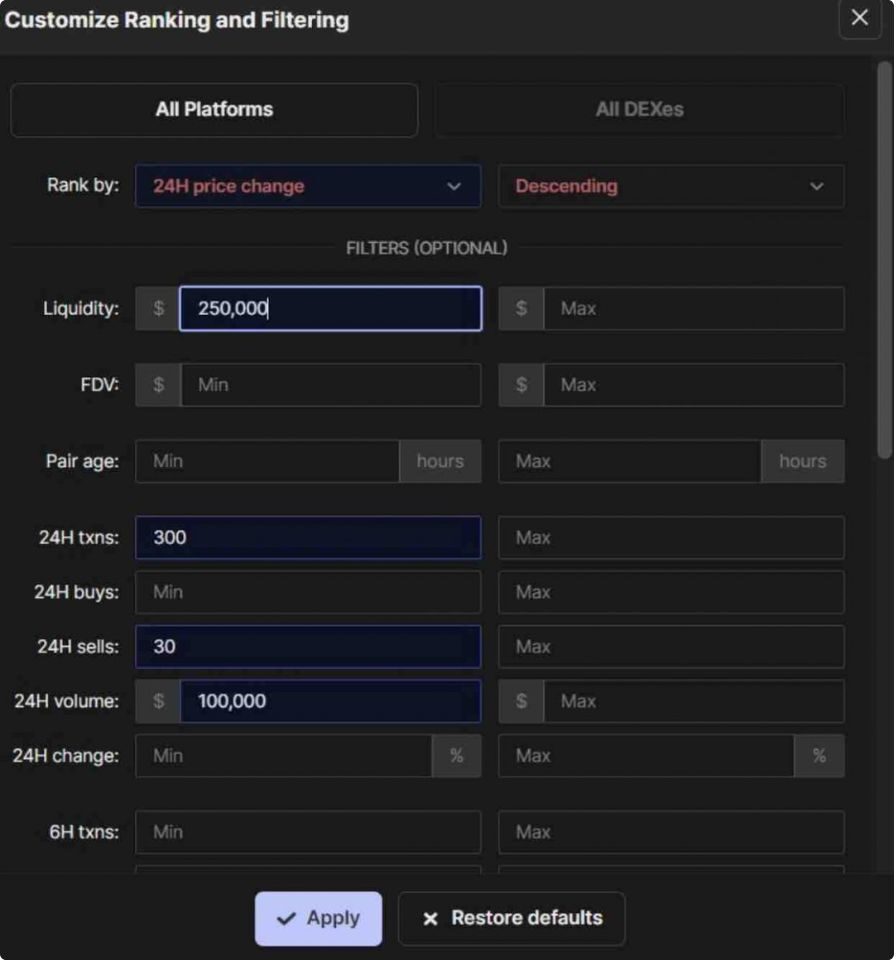The image size is (896, 960).
Task: Close the Customize Ranking and Filtering dialog
Action: 859,18
